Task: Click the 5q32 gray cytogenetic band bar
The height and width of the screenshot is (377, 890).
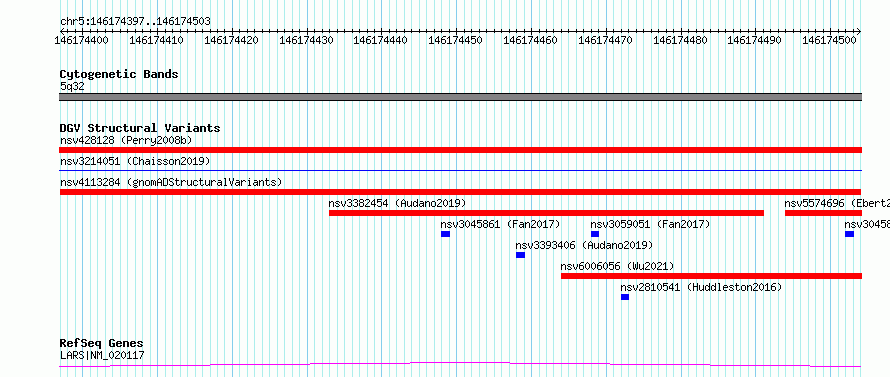Action: [460, 97]
